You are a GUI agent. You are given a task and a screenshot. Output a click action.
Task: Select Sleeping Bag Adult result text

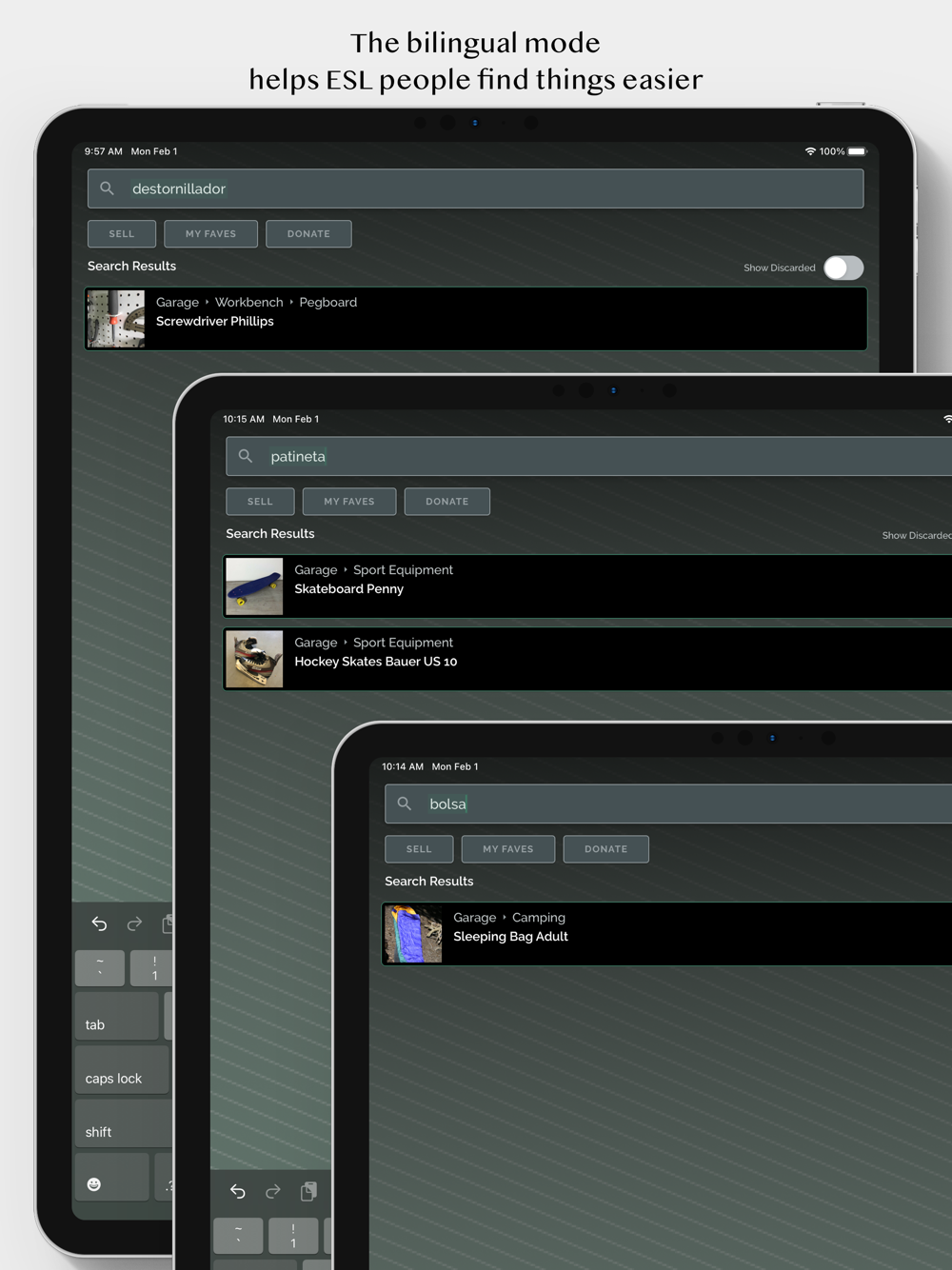point(511,937)
